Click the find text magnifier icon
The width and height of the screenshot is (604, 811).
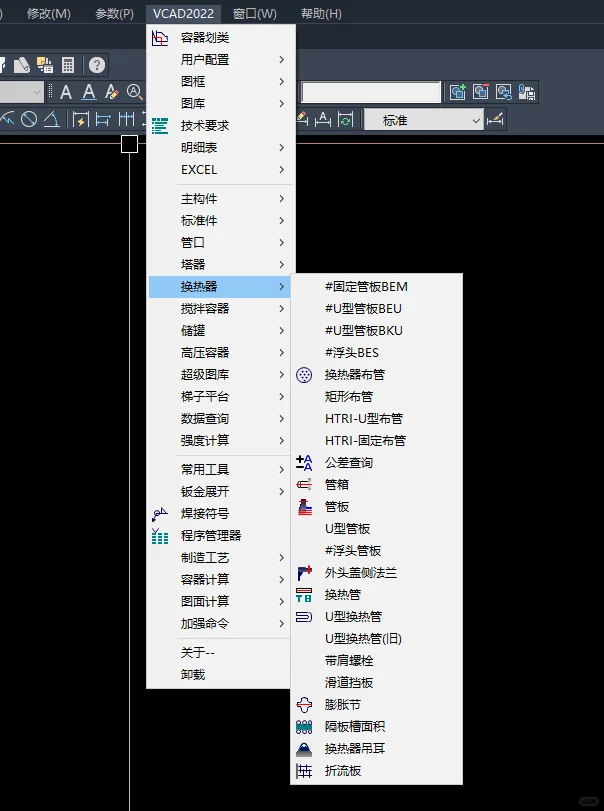pyautogui.click(x=134, y=93)
